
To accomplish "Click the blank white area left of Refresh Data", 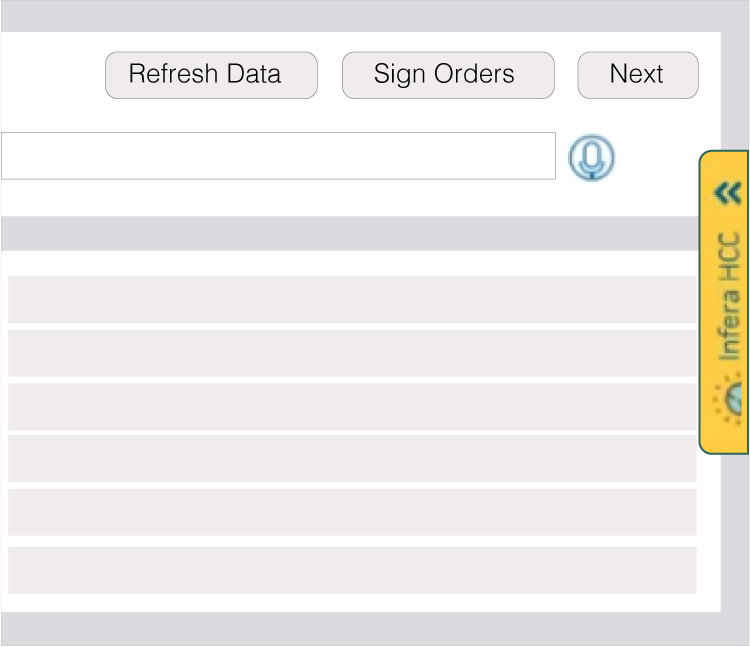I will coord(50,75).
